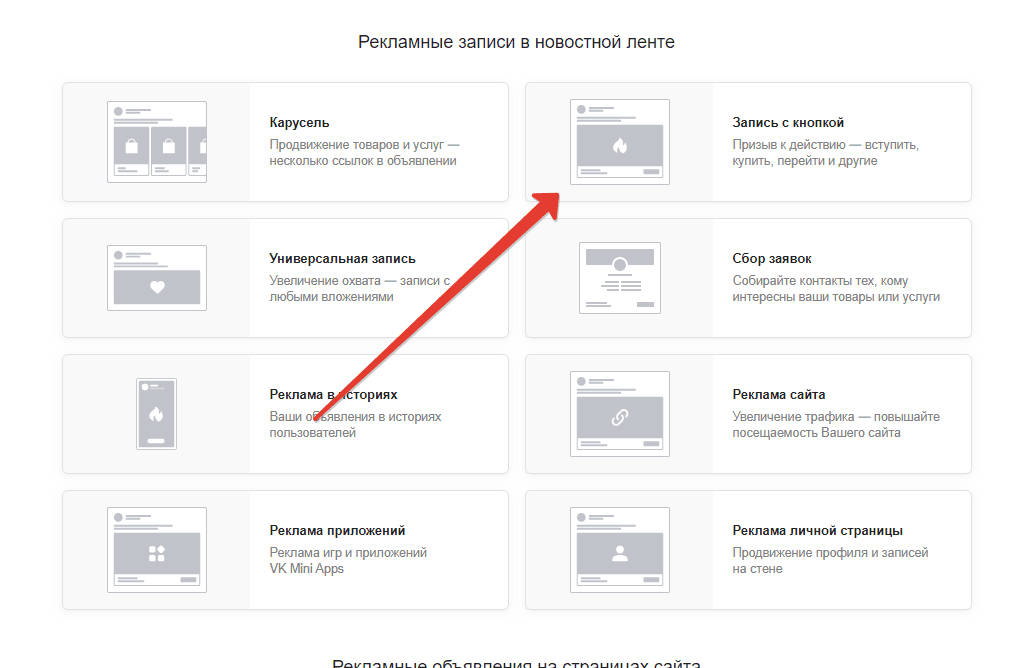Click the Запись с кнопкой preview icon
Viewport: 1023px width, 668px height.
point(620,142)
